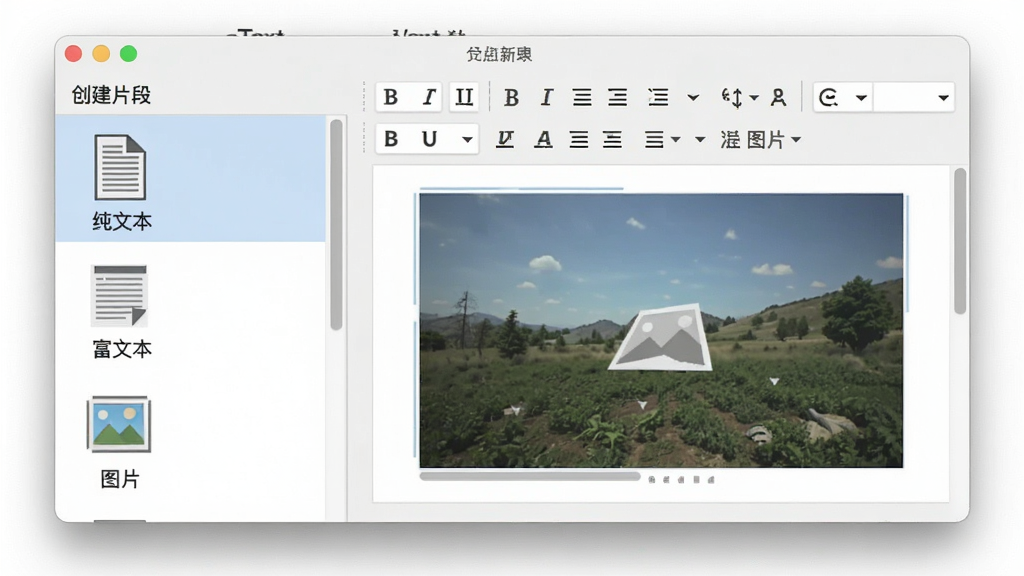Click the unboxed Bold icon in upper toolbar
1024x576 pixels.
tap(511, 98)
